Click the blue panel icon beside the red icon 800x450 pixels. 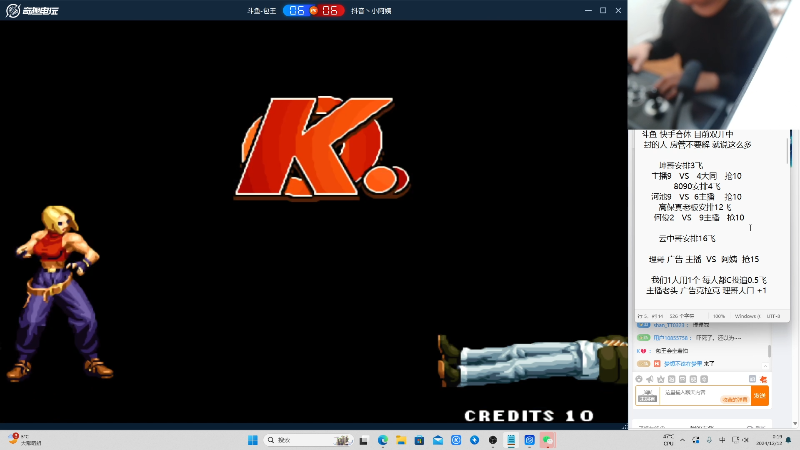pyautogui.click(x=752, y=379)
